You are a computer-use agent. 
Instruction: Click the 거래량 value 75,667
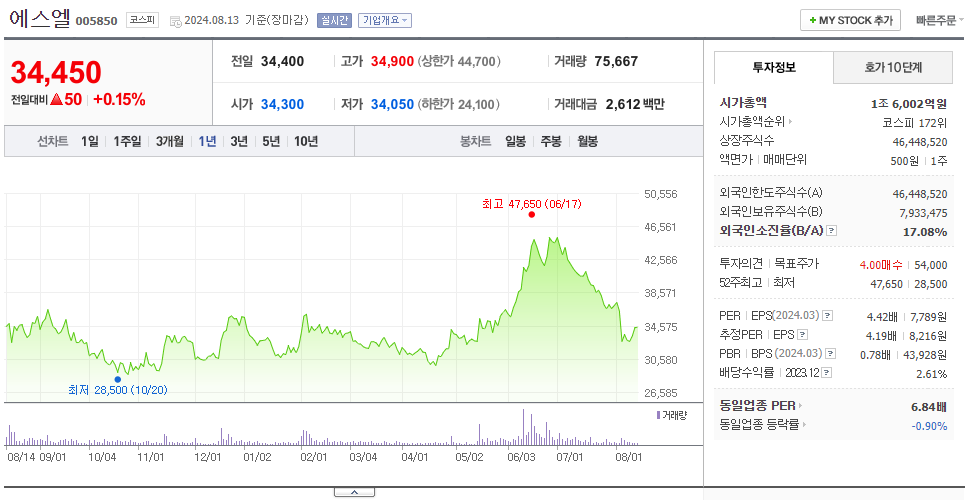(x=616, y=62)
